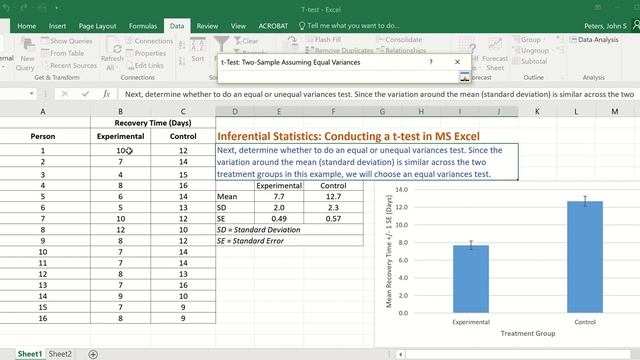The height and width of the screenshot is (360, 640).
Task: Switch to Sheet2 tab
Action: click(x=60, y=354)
